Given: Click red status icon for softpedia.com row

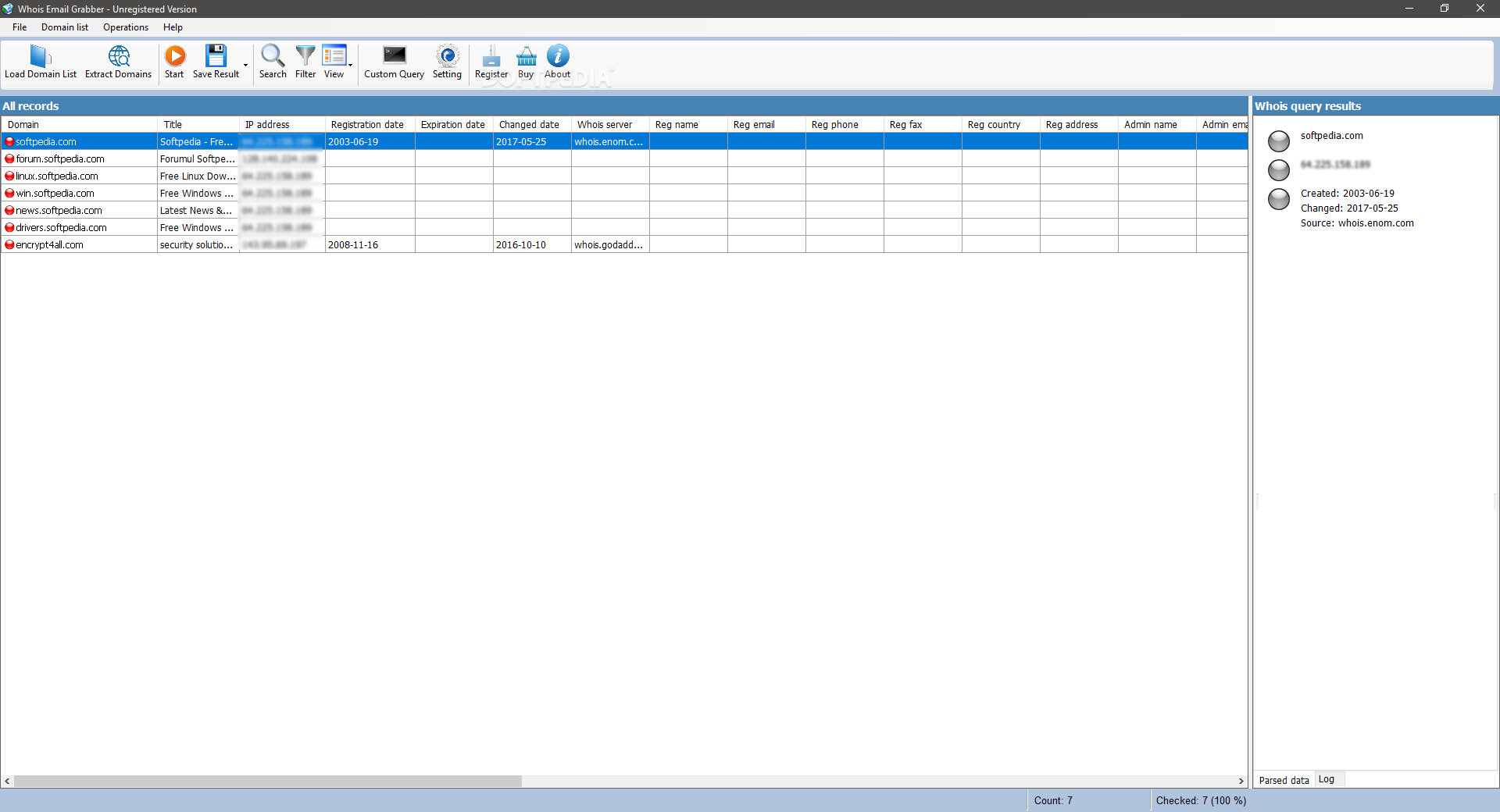Looking at the screenshot, I should click(x=9, y=142).
